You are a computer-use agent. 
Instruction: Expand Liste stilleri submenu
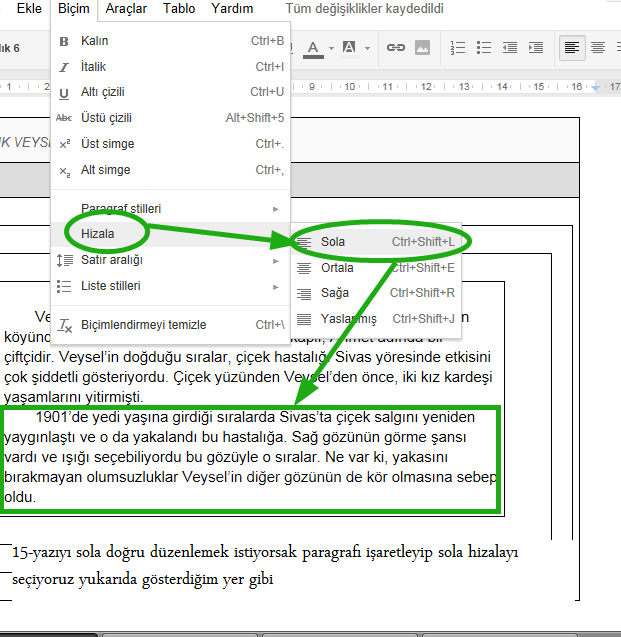(171, 286)
